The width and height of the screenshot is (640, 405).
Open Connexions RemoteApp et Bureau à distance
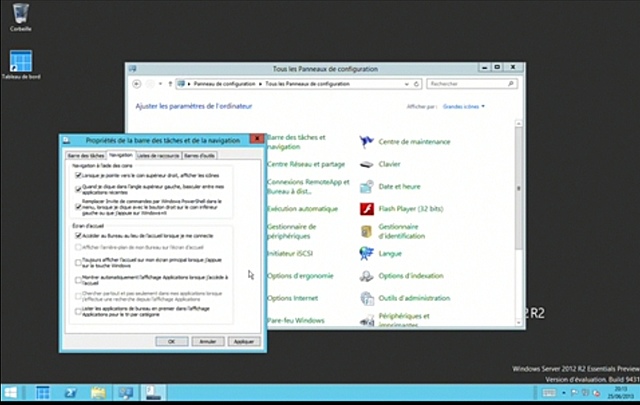pyautogui.click(x=308, y=187)
